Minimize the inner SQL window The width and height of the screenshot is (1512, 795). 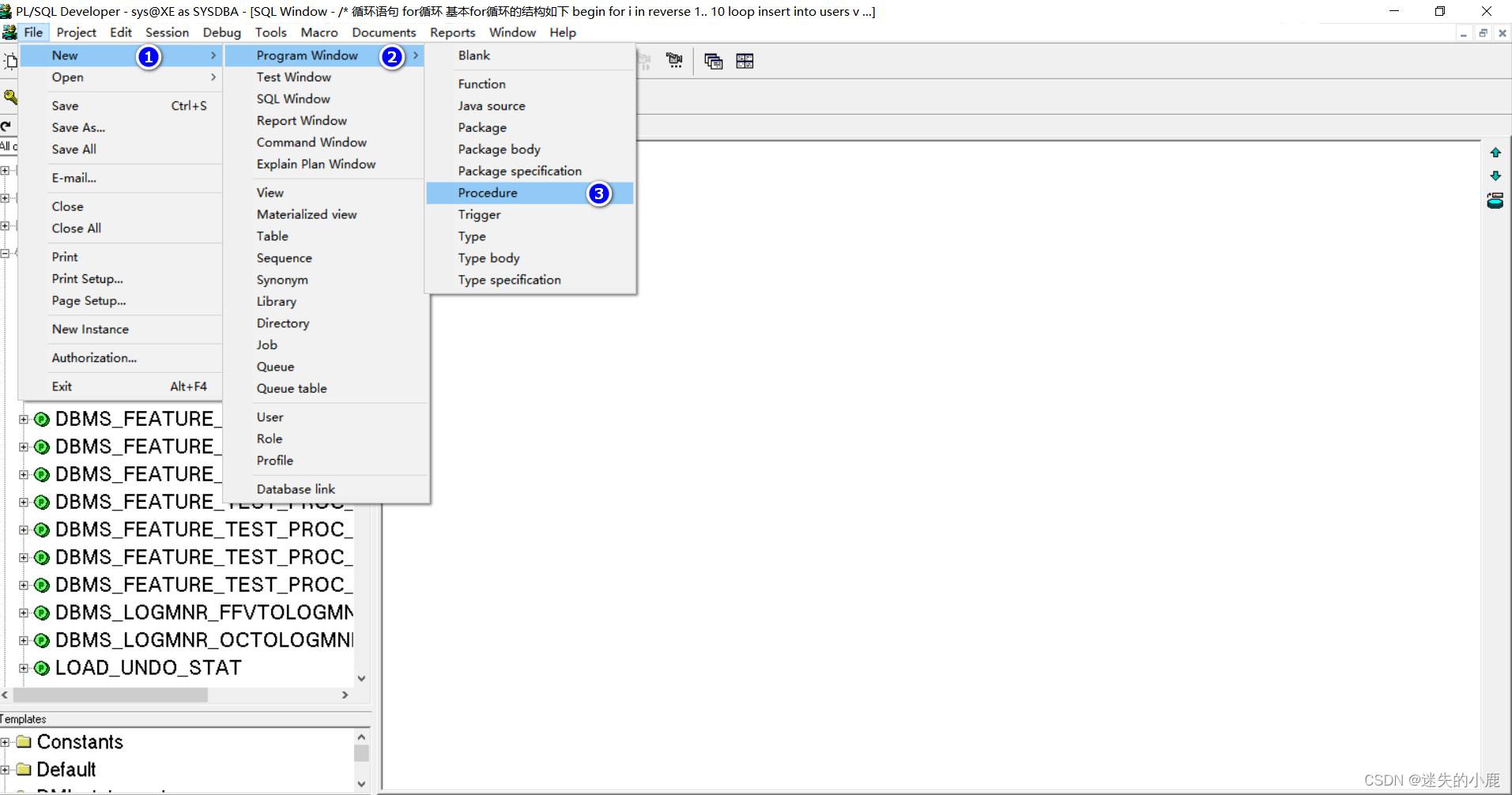tap(1464, 33)
